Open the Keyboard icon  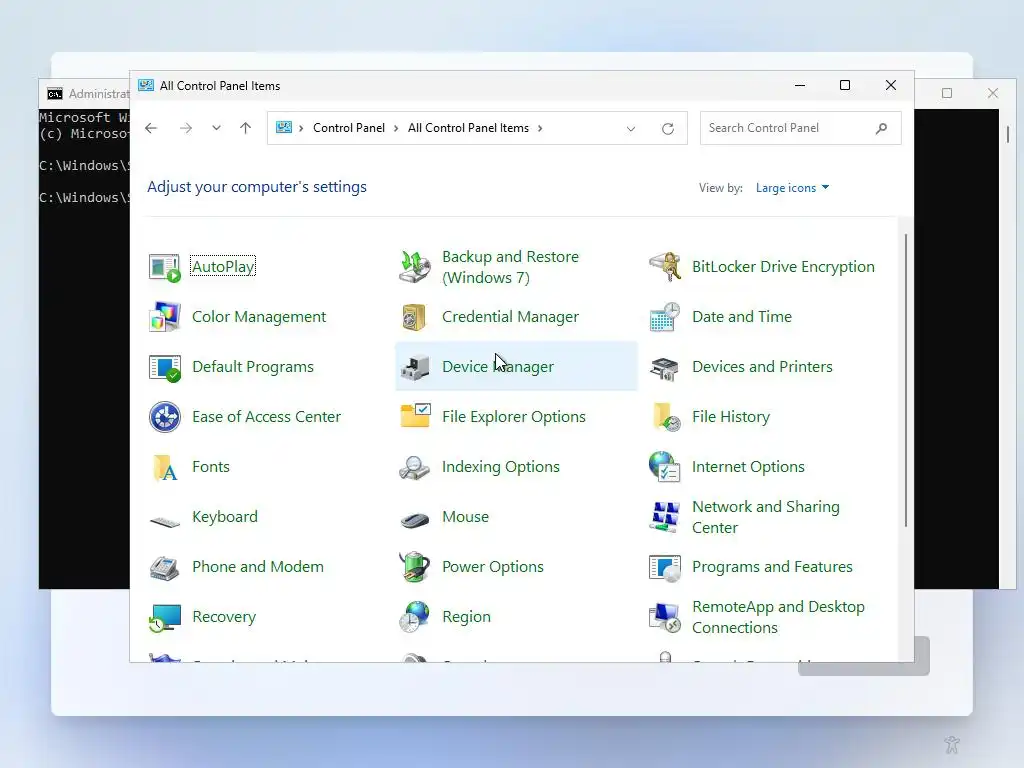(165, 520)
